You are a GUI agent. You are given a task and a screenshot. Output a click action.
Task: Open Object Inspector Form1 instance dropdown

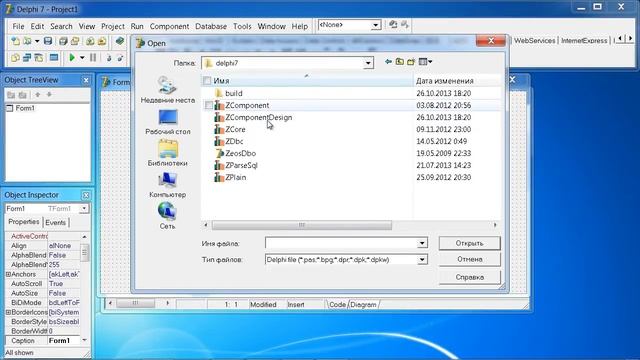click(84, 209)
